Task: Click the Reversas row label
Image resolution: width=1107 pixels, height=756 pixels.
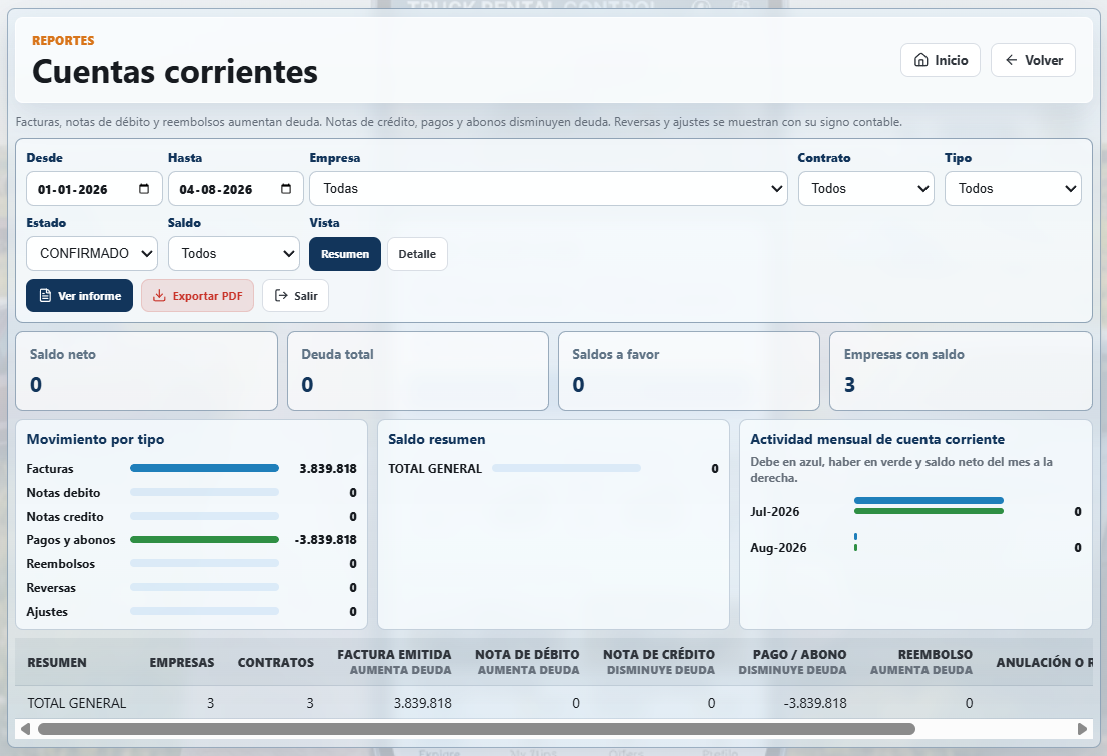Action: pyautogui.click(x=51, y=588)
